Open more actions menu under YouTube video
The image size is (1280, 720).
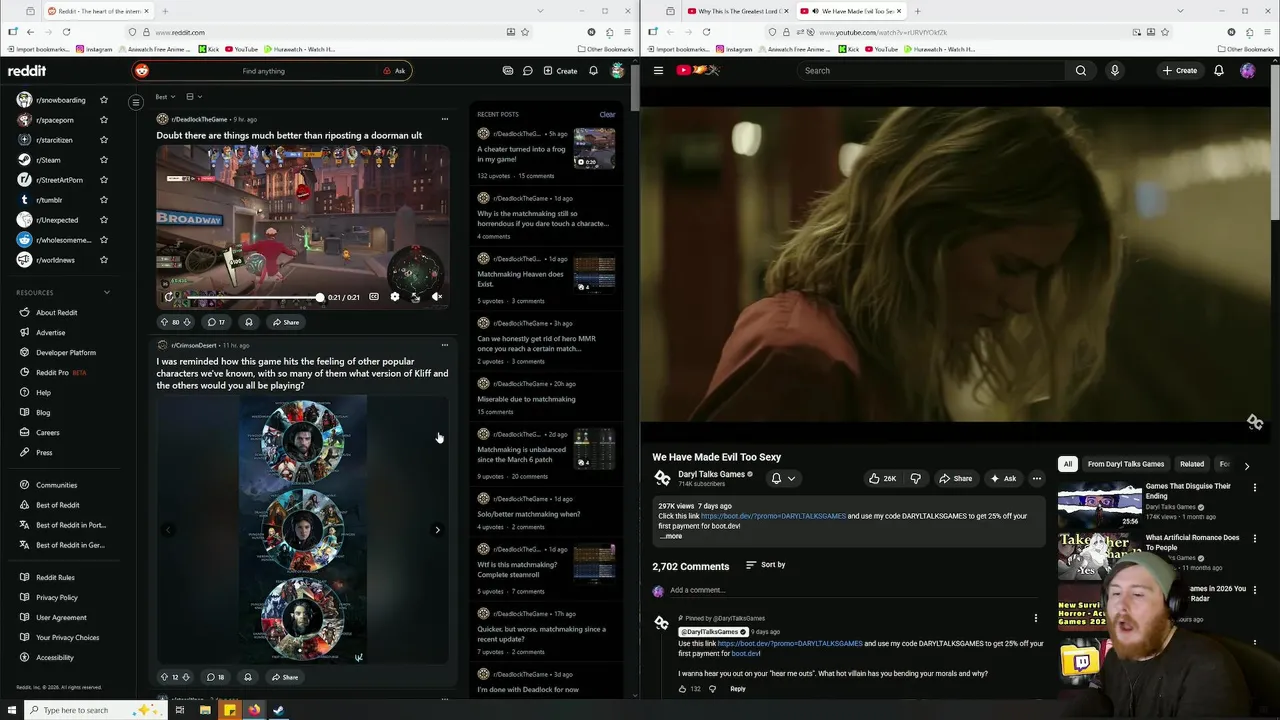(x=1037, y=478)
